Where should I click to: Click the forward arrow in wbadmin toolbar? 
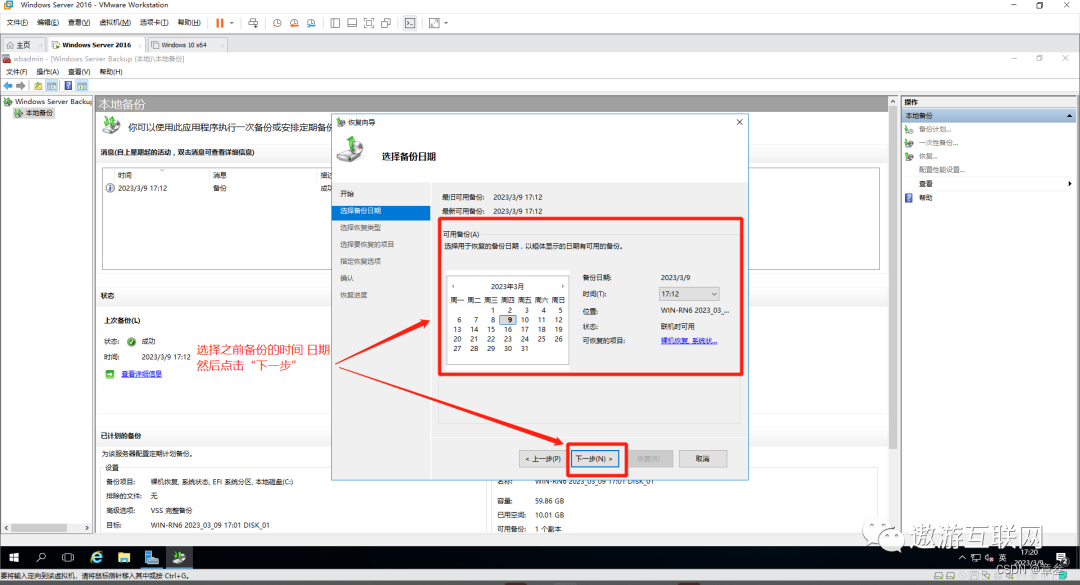tap(21, 85)
